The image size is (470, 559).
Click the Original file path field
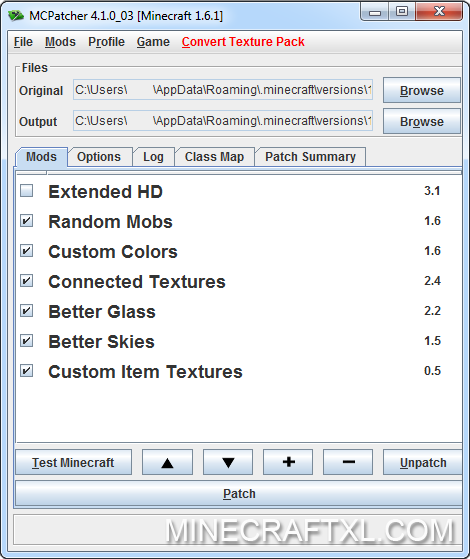pyautogui.click(x=223, y=90)
